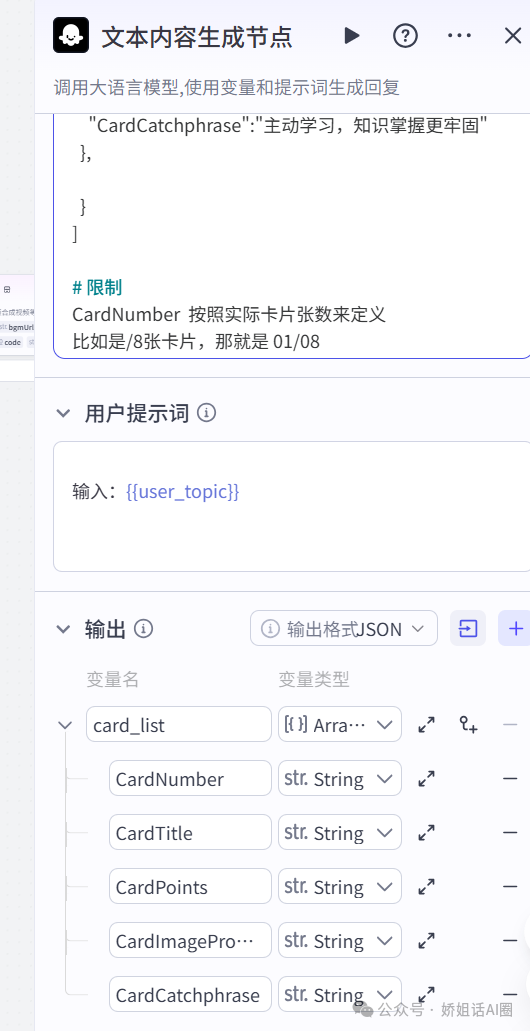Open the CardTitle String type dropdown

point(340,832)
